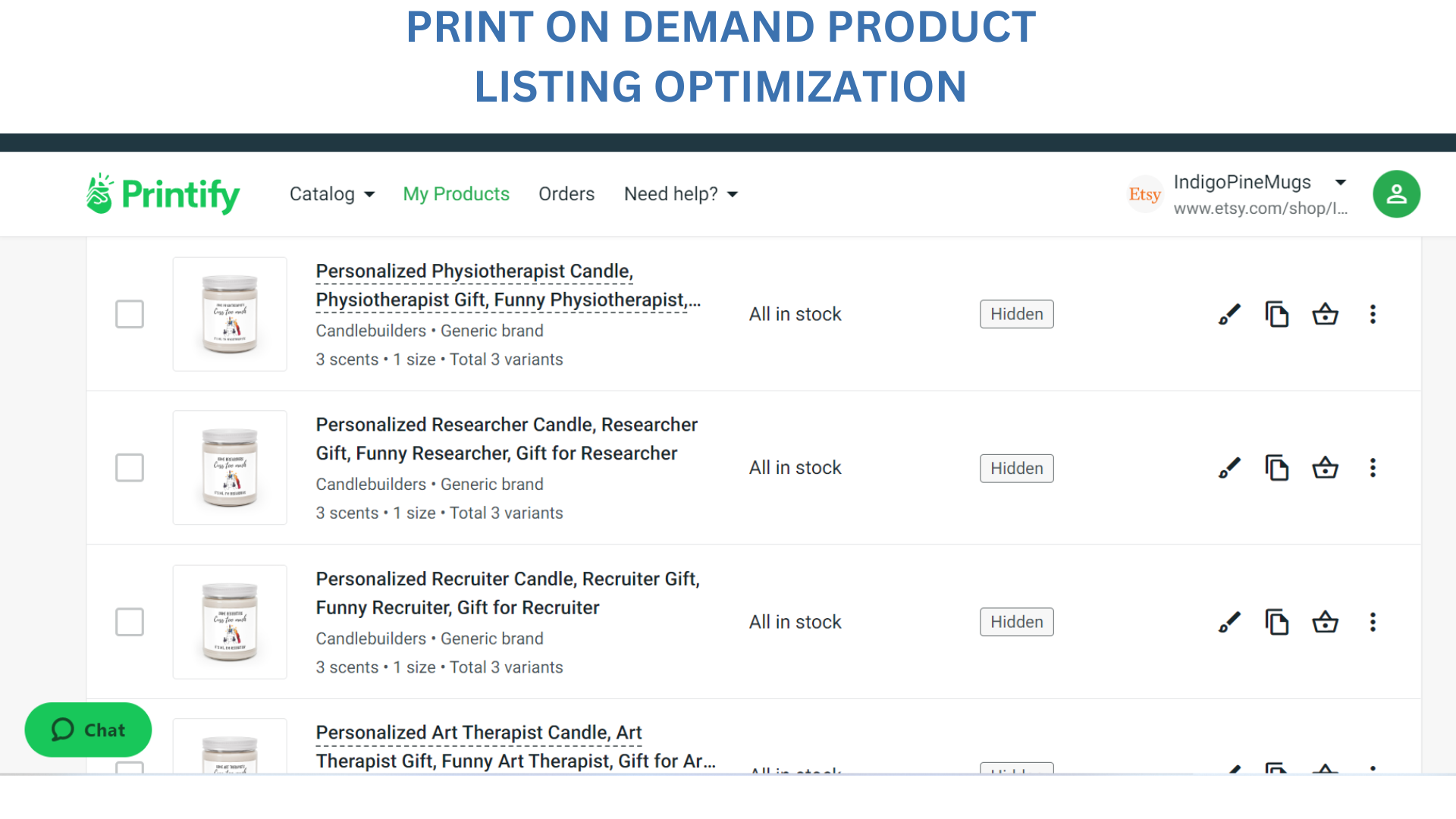Check the Researcher Candle checkbox
The image size is (1456, 819).
130,468
